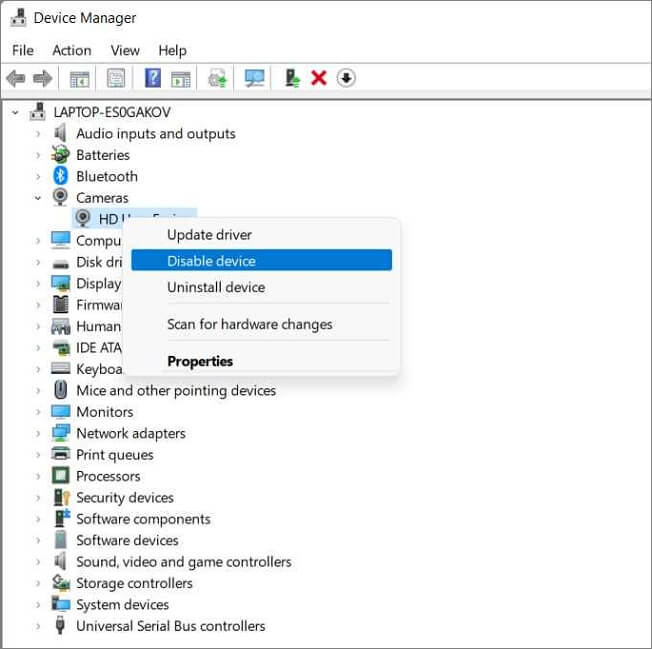Expand the Bluetooth category chevron

(38, 177)
